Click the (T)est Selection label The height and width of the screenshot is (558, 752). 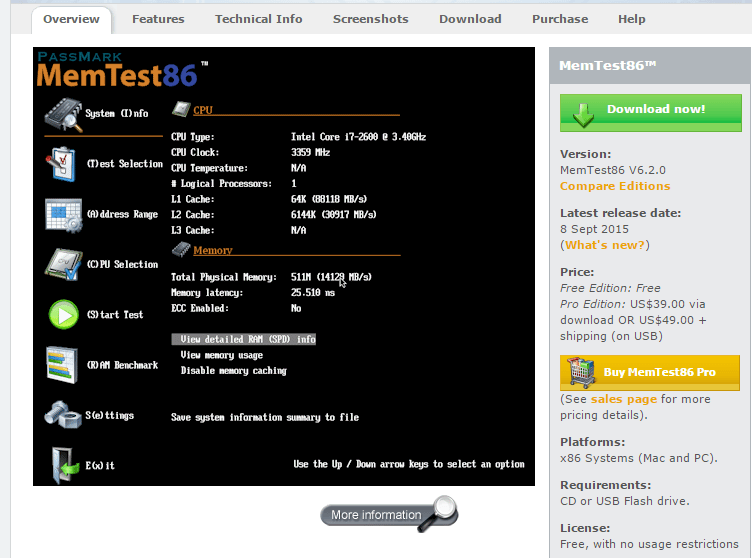click(125, 164)
